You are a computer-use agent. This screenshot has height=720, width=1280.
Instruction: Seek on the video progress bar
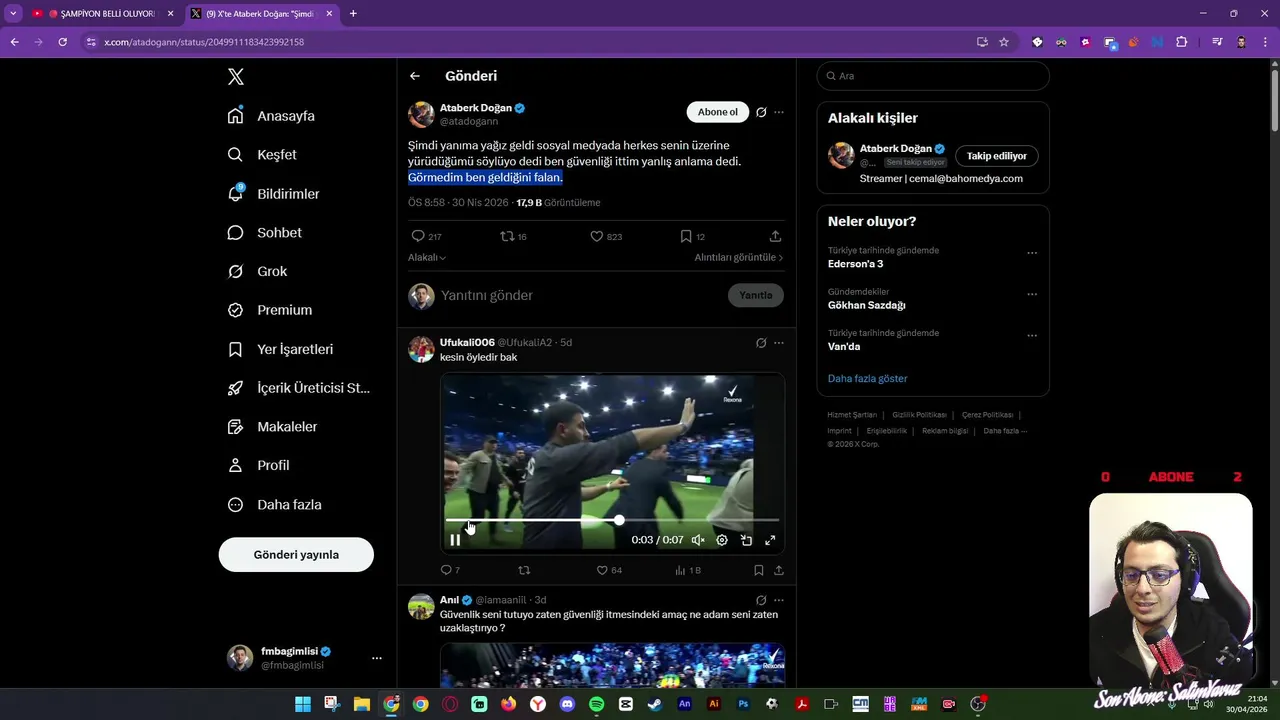tap(612, 520)
